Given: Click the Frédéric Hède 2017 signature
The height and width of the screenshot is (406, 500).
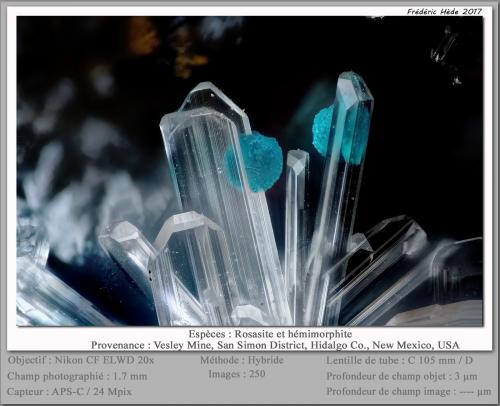Looking at the screenshot, I should [444, 11].
